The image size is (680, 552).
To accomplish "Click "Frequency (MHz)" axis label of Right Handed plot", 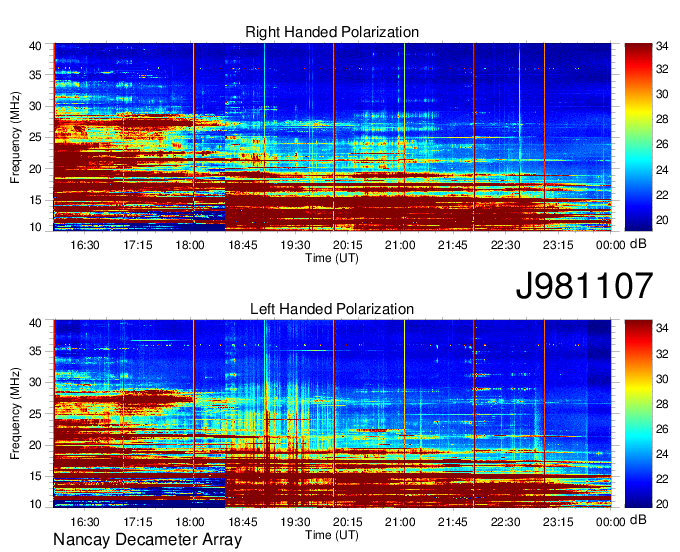I will (x=15, y=137).
